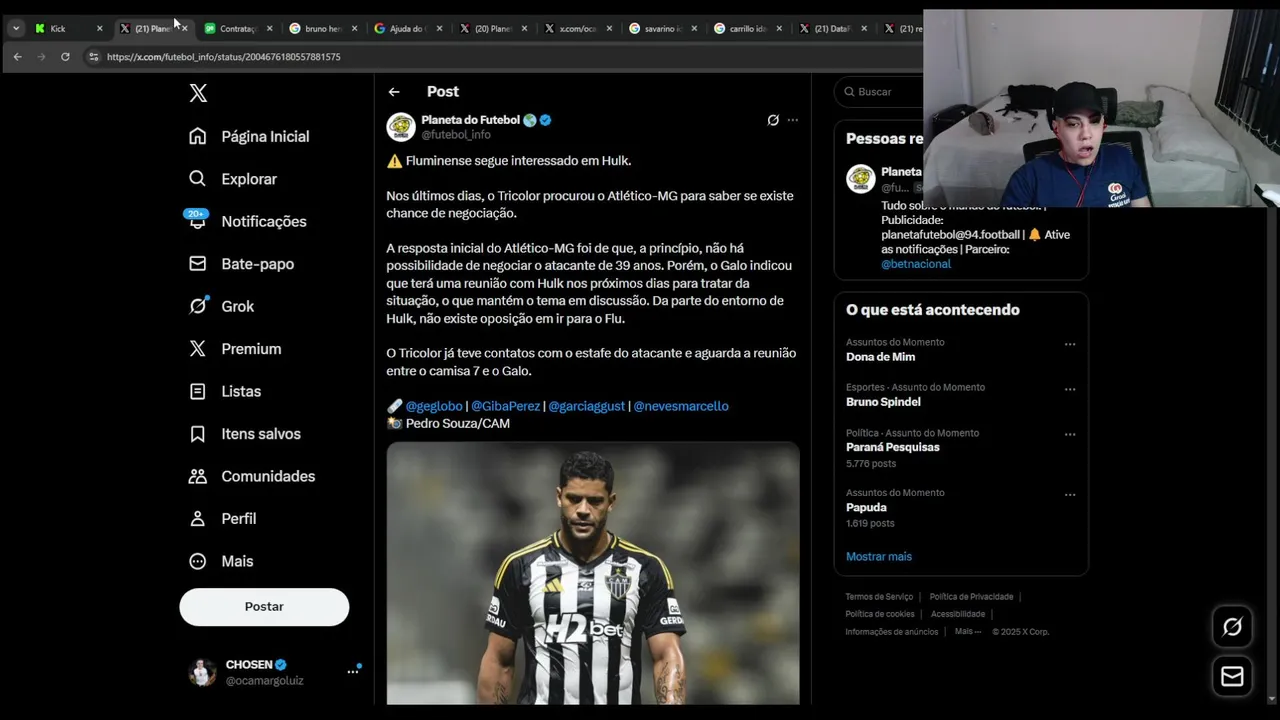The width and height of the screenshot is (1280, 720).
Task: Click the Buscar search field
Action: [880, 92]
